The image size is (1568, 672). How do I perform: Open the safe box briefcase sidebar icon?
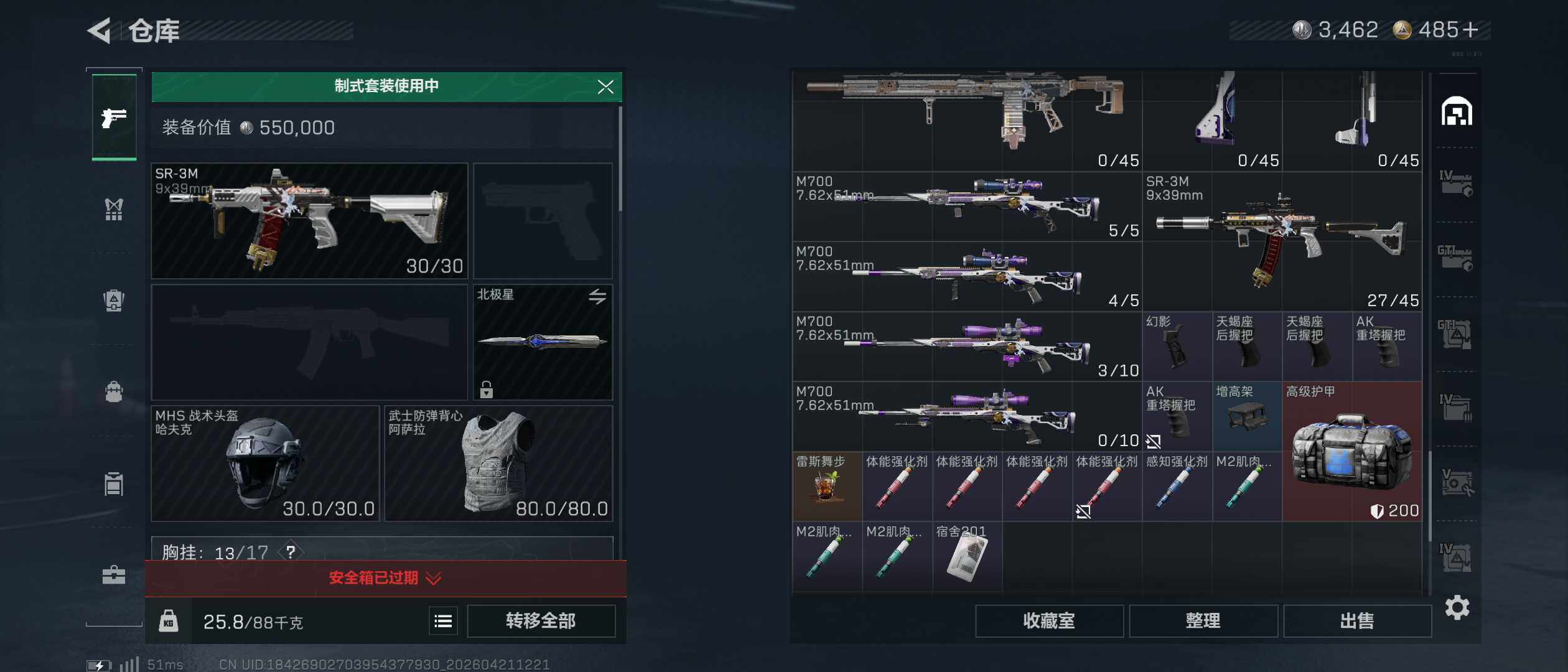tap(114, 574)
